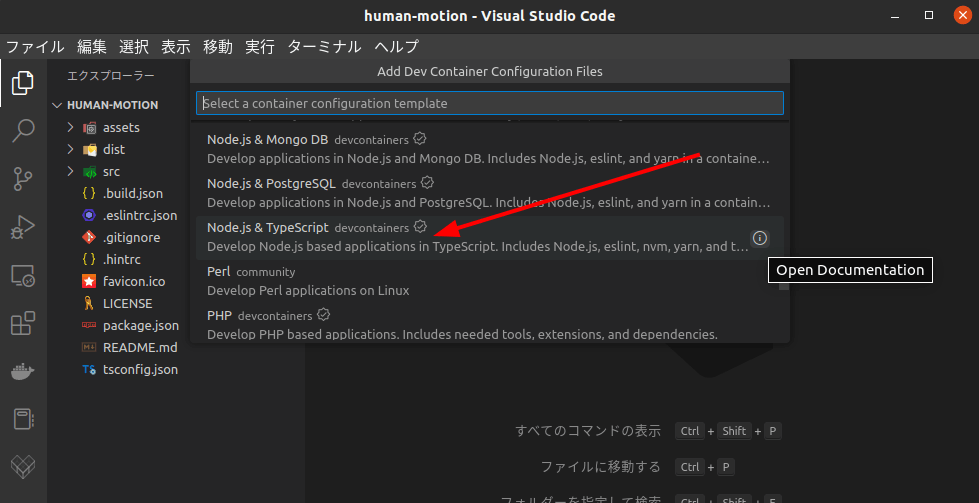
Task: Click the verified badge next to Node.js & PostgreSQL
Action: click(x=428, y=183)
